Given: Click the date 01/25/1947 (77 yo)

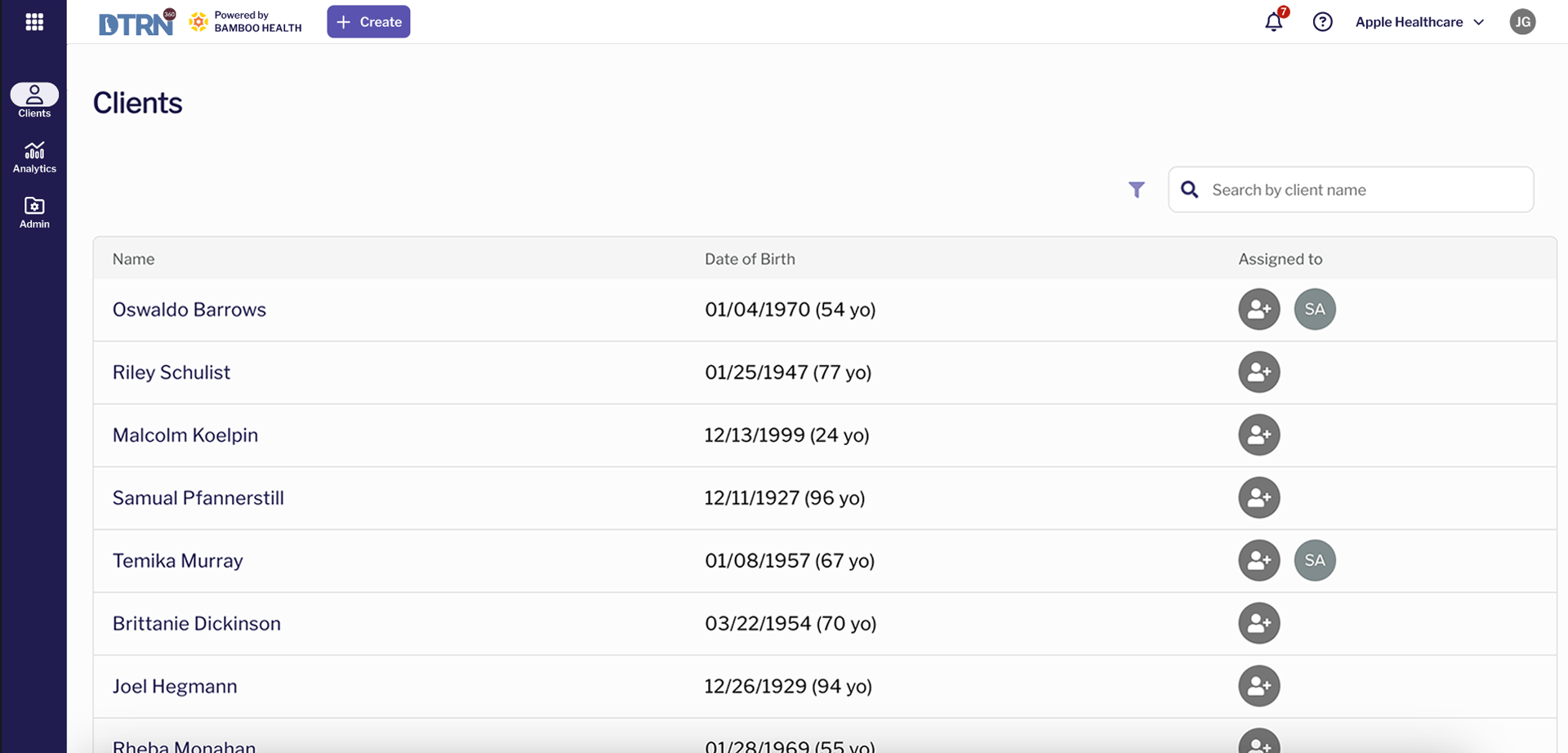Looking at the screenshot, I should [788, 372].
